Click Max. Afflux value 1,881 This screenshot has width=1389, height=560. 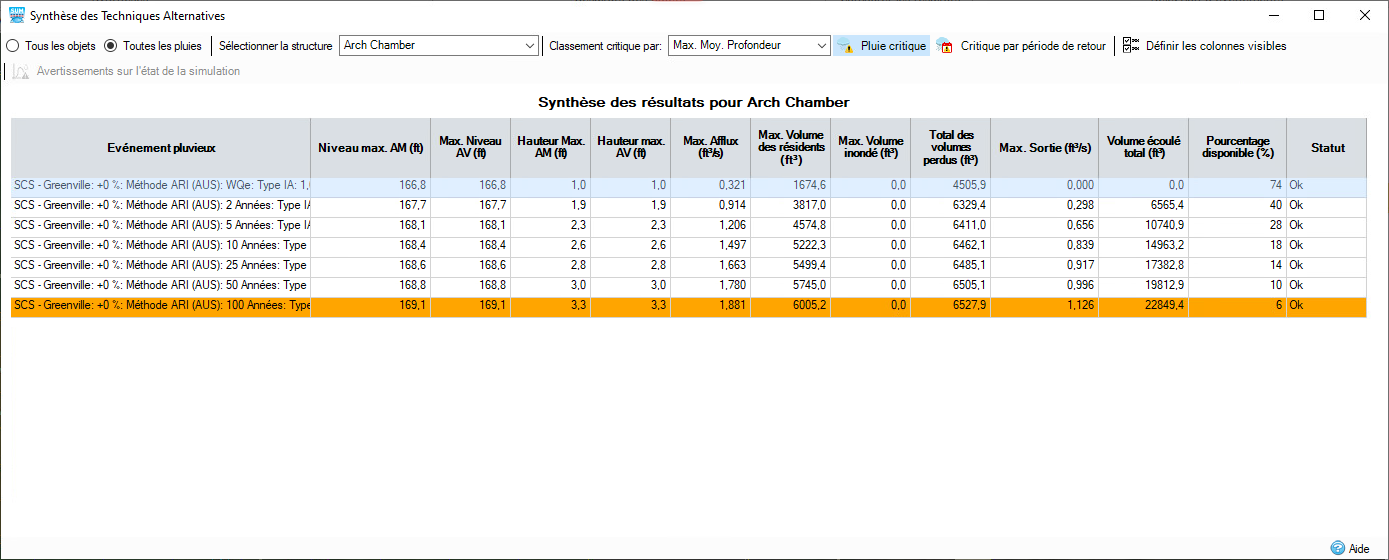click(x=711, y=306)
